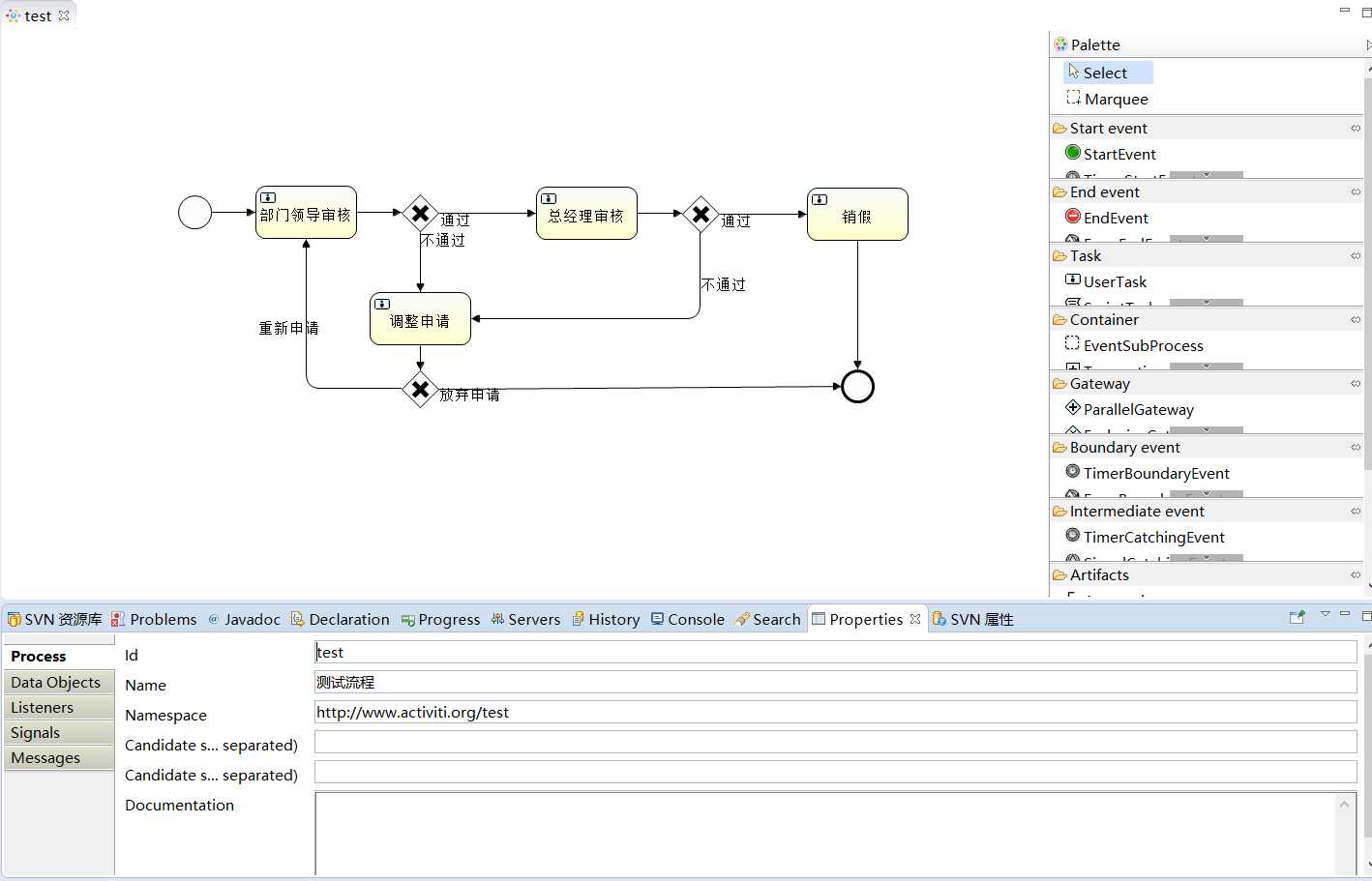Viewport: 1372px width, 881px height.
Task: Open the Search tab
Action: [x=767, y=619]
